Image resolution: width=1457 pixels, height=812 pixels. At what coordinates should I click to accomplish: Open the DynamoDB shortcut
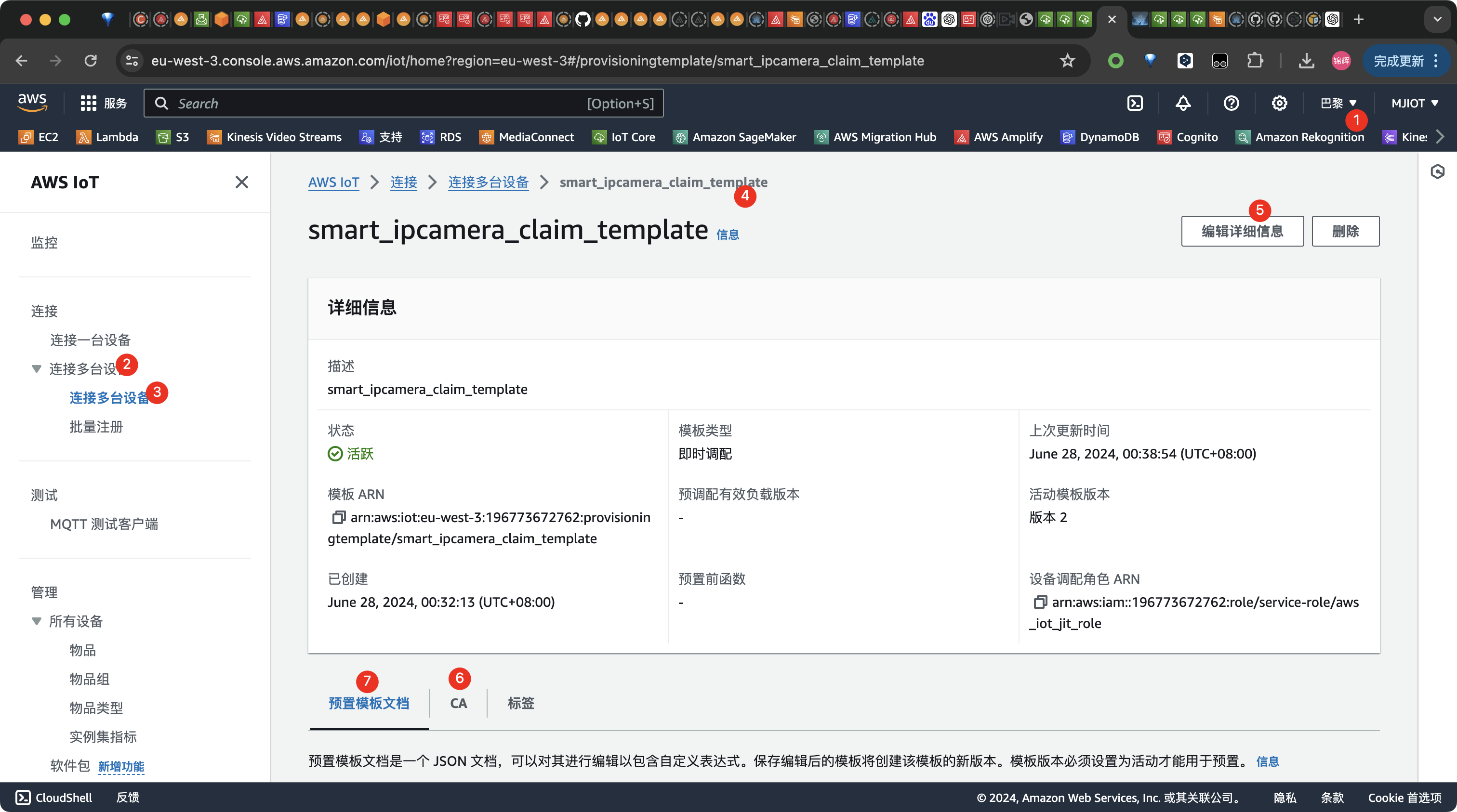pyautogui.click(x=1099, y=137)
